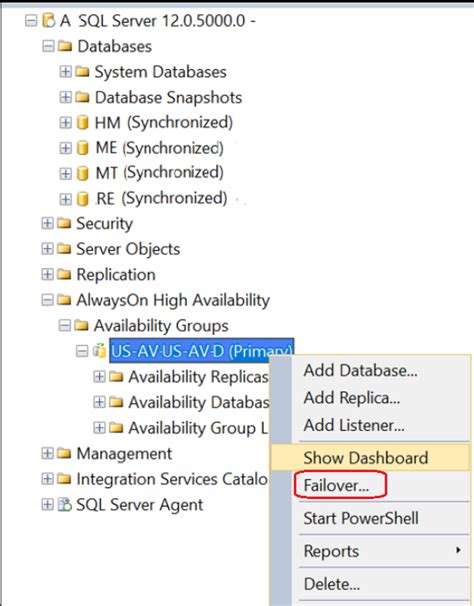Click the HM database cylinder icon
Image resolution: width=474 pixels, height=606 pixels.
[82, 123]
